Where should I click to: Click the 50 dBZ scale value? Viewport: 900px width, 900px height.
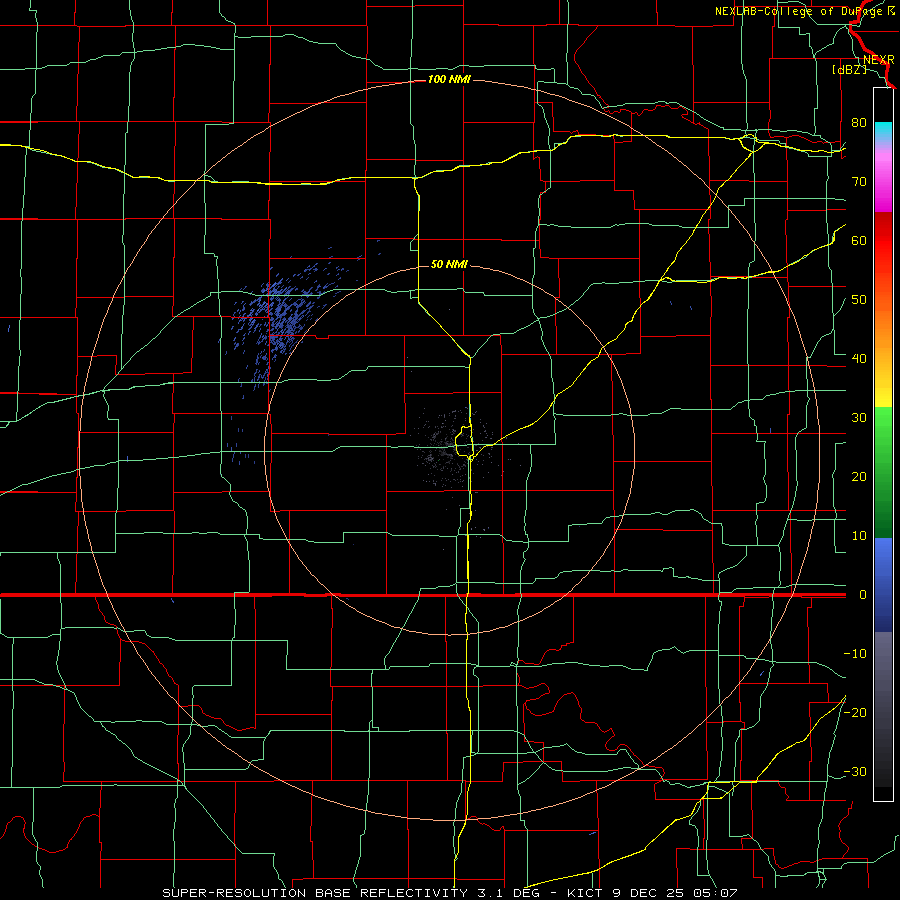coord(859,300)
